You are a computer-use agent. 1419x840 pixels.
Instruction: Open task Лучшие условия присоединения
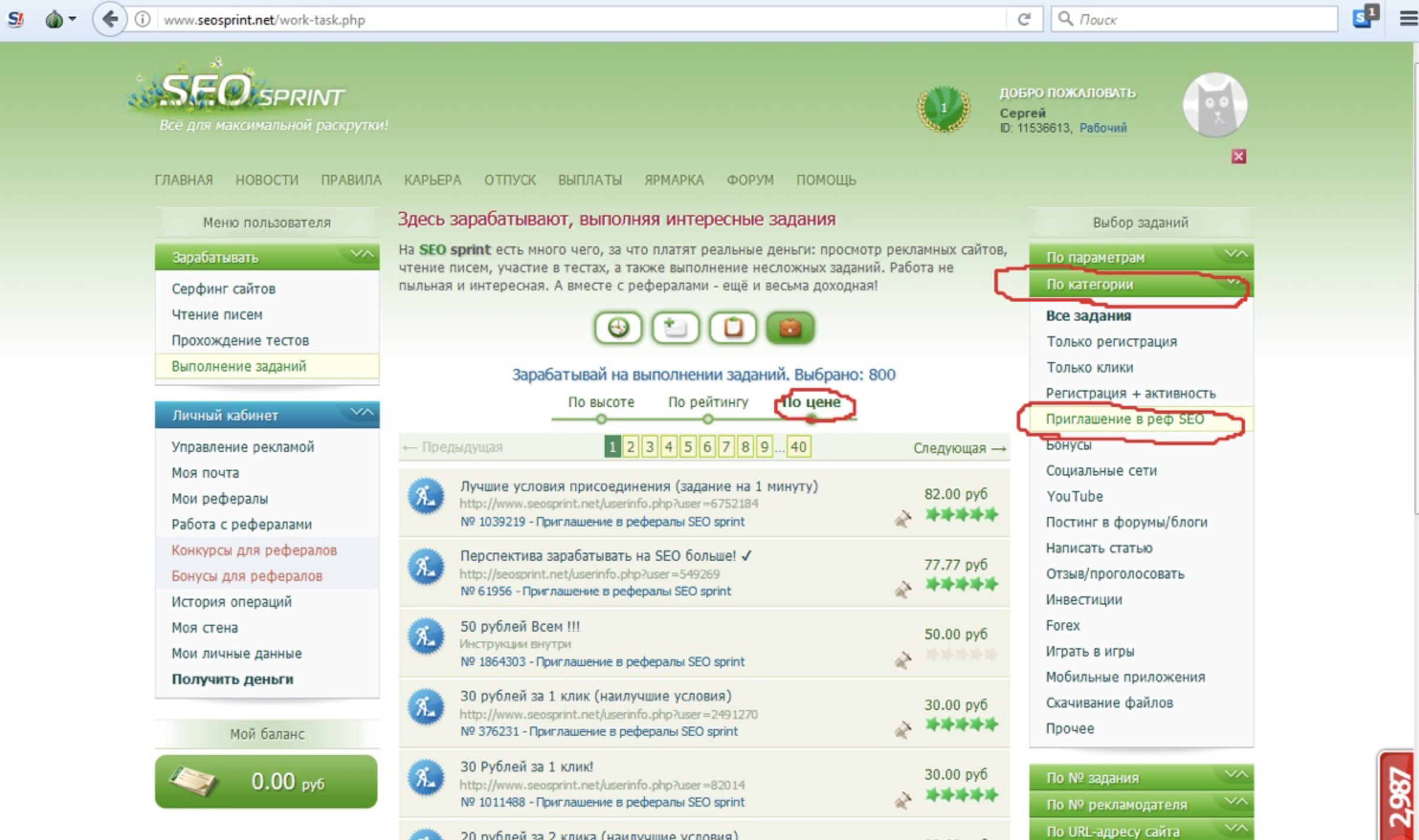click(639, 486)
